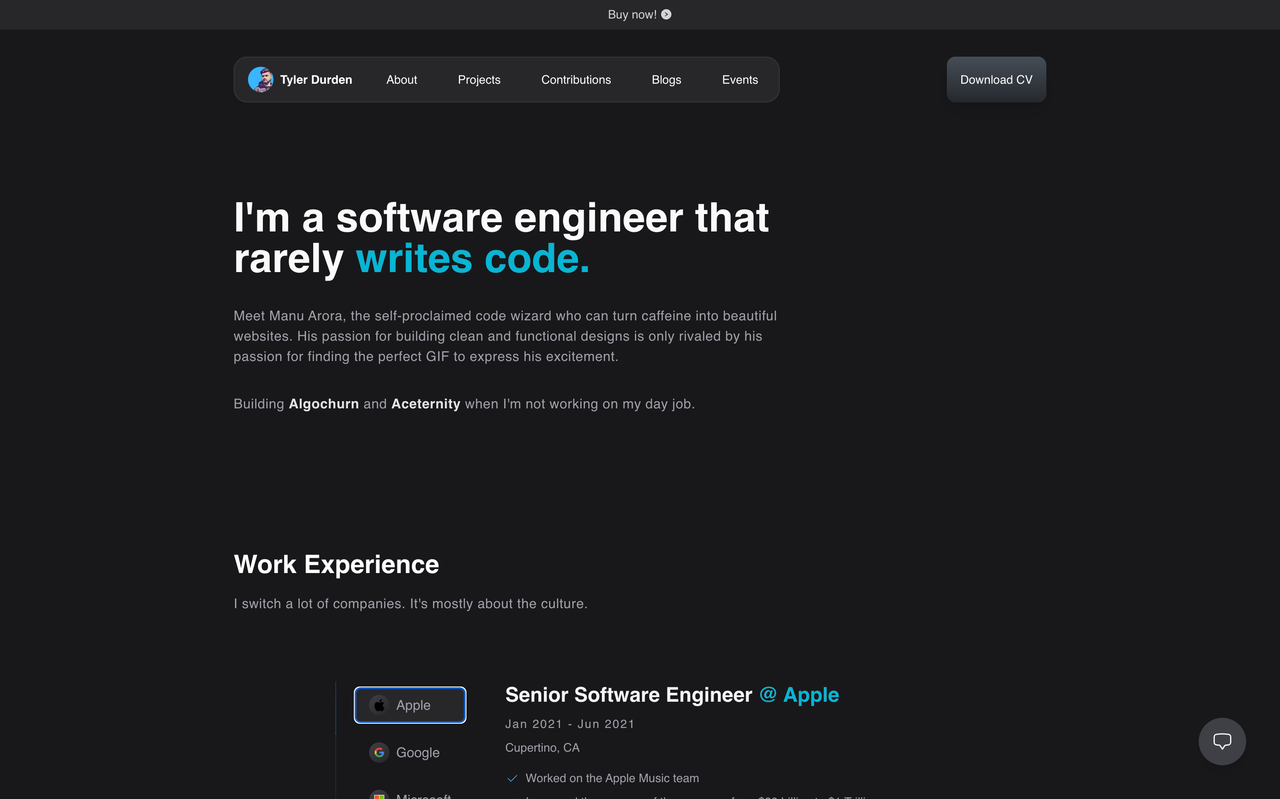
Task: Open the Contributions nav link
Action: tap(576, 80)
